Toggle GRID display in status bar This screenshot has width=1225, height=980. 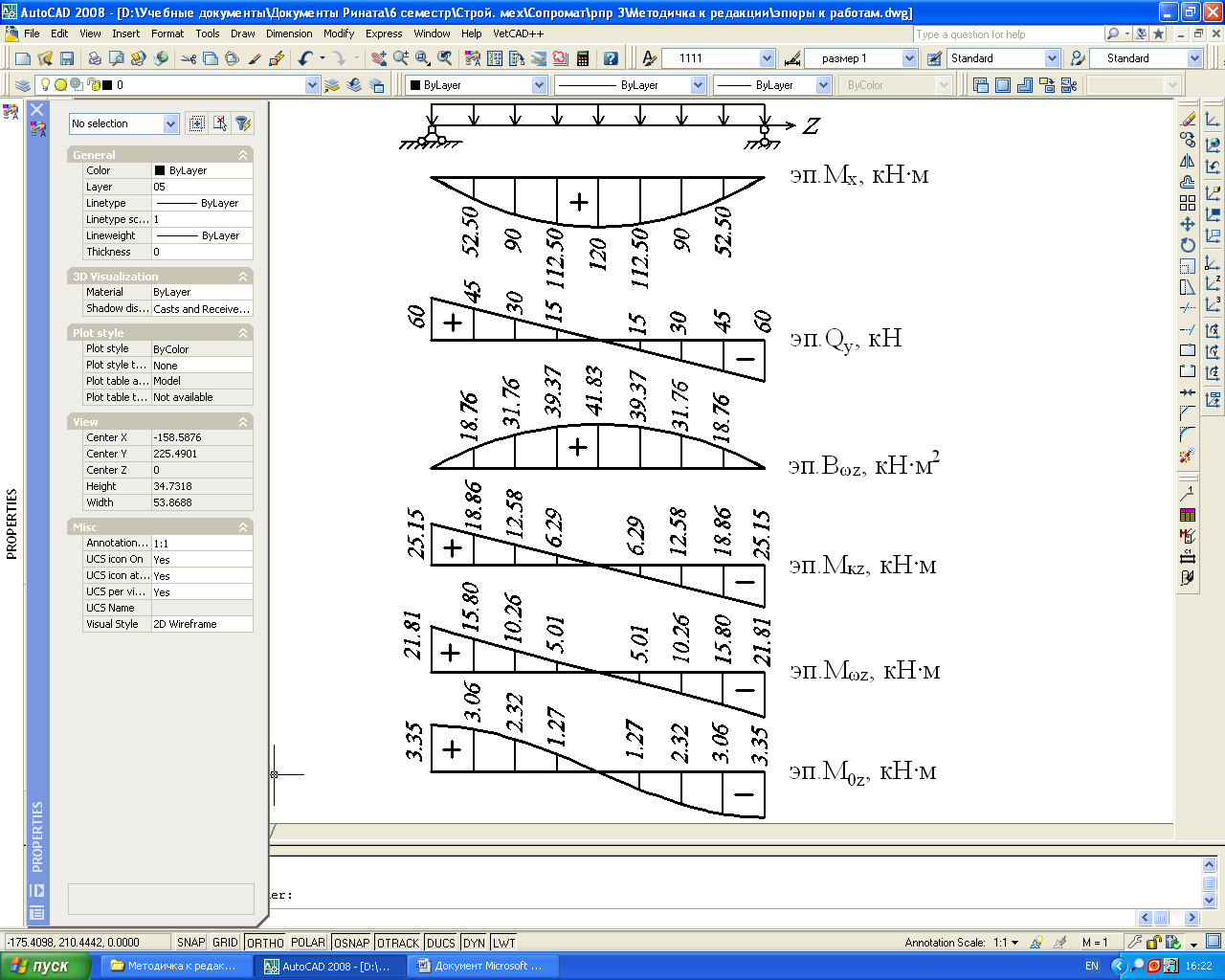click(225, 943)
